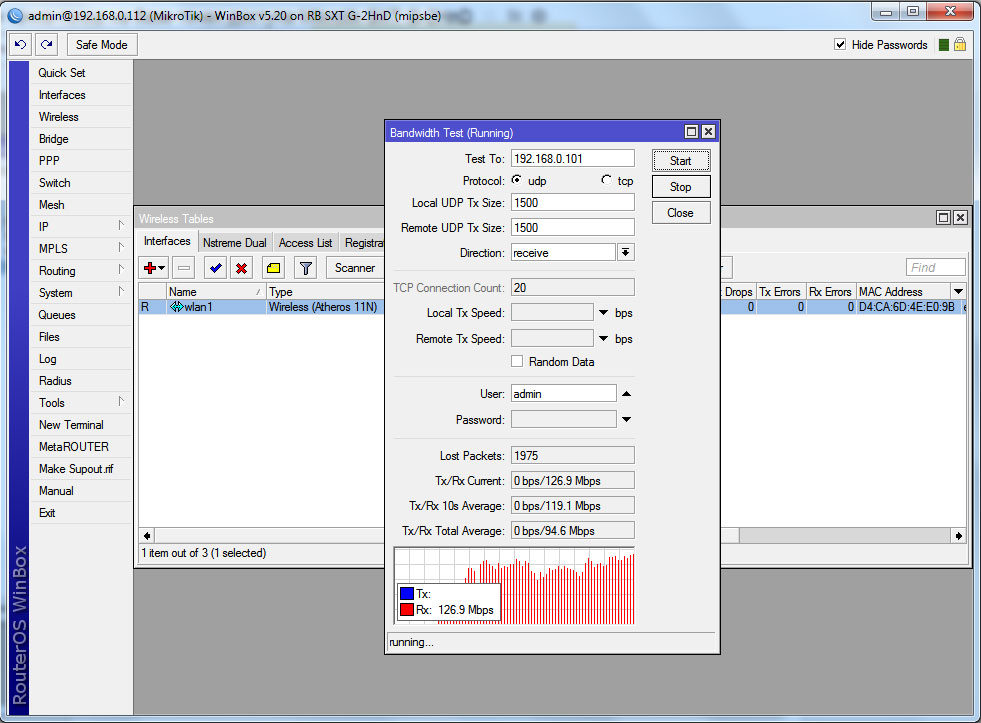Open Wireless in the sidebar menu
Image resolution: width=981 pixels, height=723 pixels.
[x=59, y=117]
